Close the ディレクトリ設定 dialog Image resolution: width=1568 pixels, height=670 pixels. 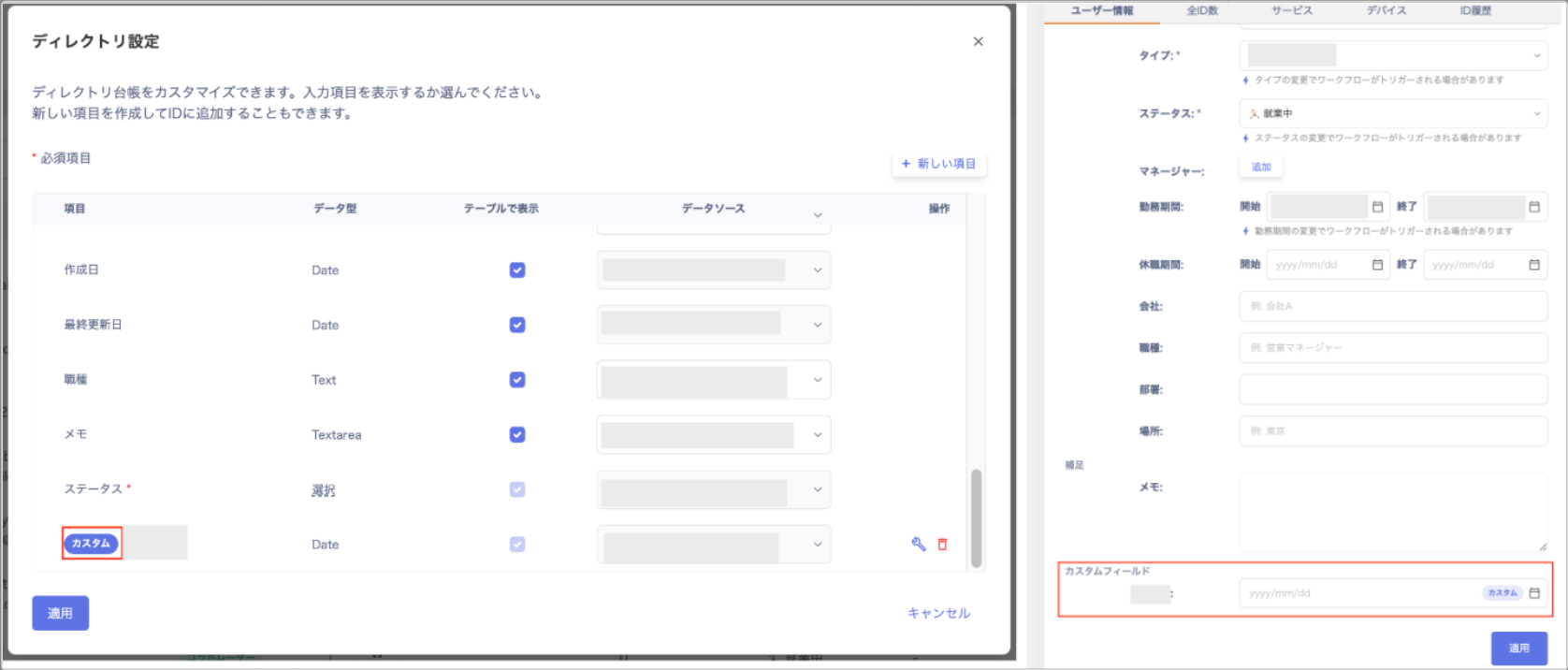tap(978, 41)
